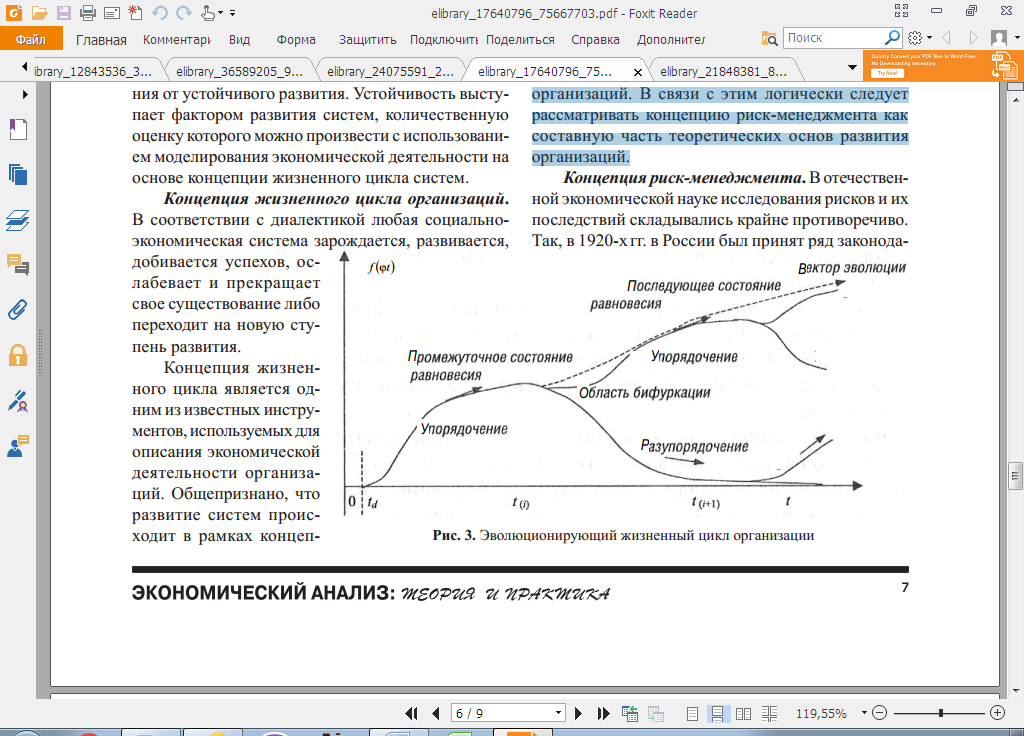Open the Comments panel in left sidebar

[x=17, y=264]
